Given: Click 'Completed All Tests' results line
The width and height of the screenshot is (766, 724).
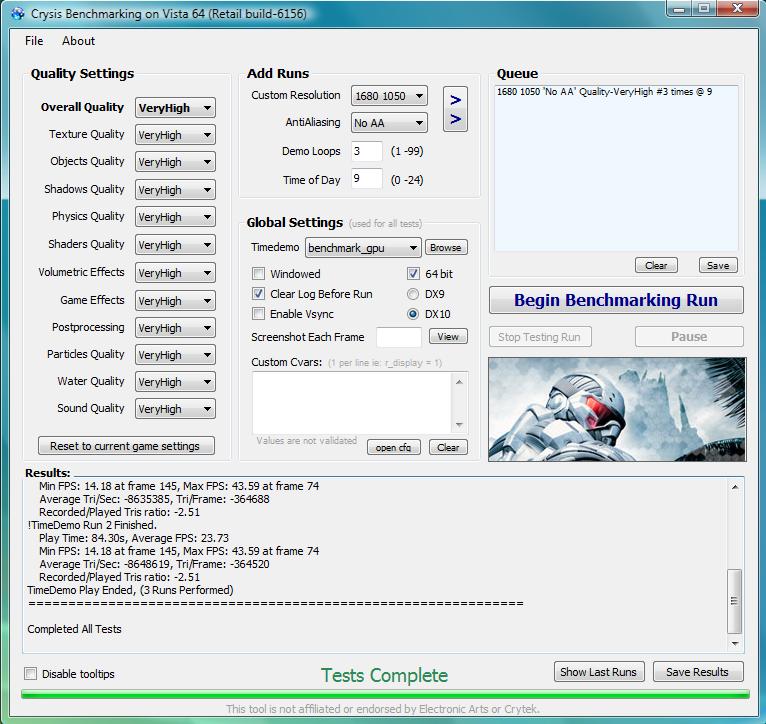Looking at the screenshot, I should click(74, 629).
